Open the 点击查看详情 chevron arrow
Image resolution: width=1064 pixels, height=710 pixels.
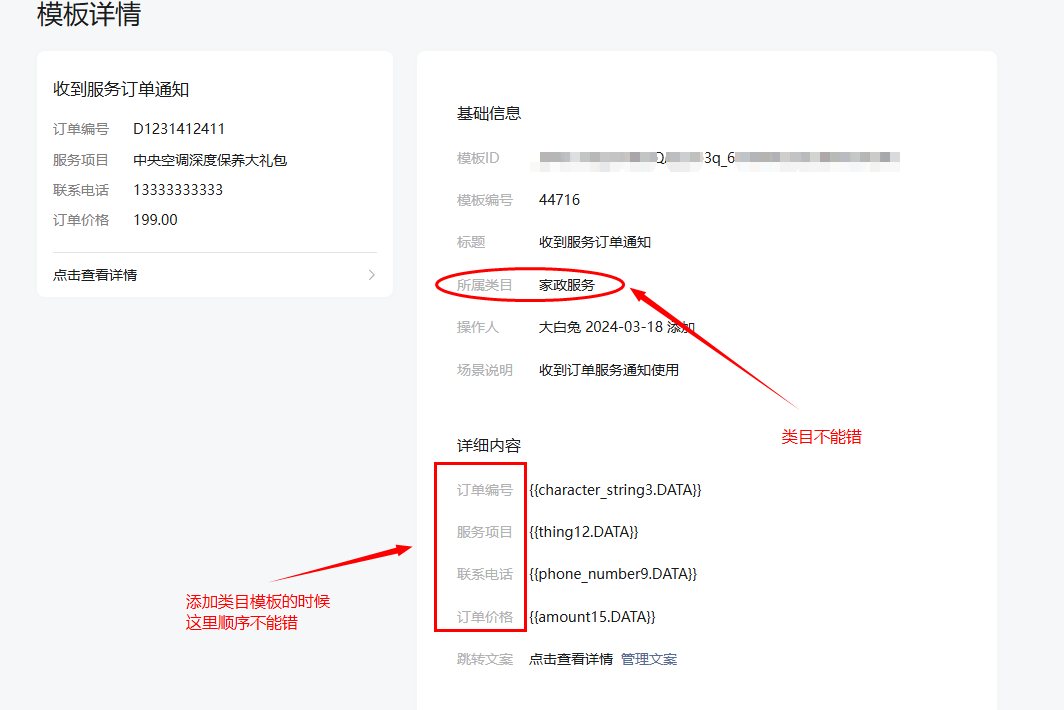[371, 275]
